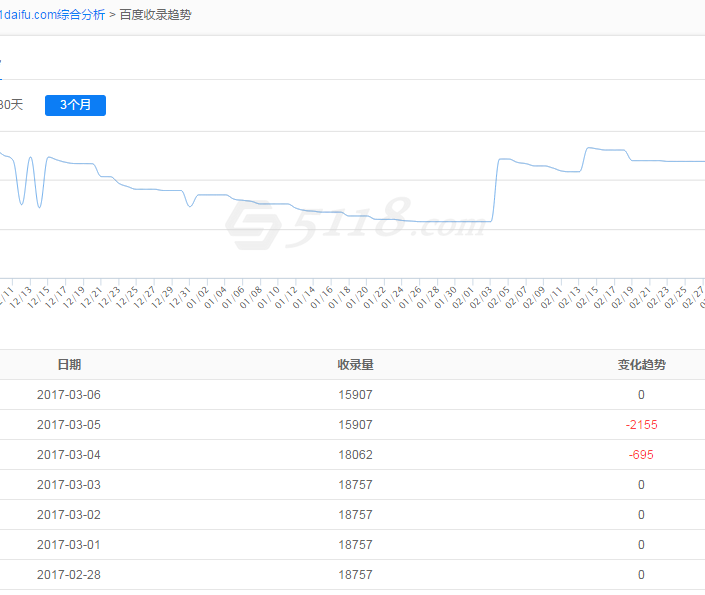This screenshot has height=595, width=705.
Task: Select the 3个月 time range button
Action: click(x=75, y=105)
